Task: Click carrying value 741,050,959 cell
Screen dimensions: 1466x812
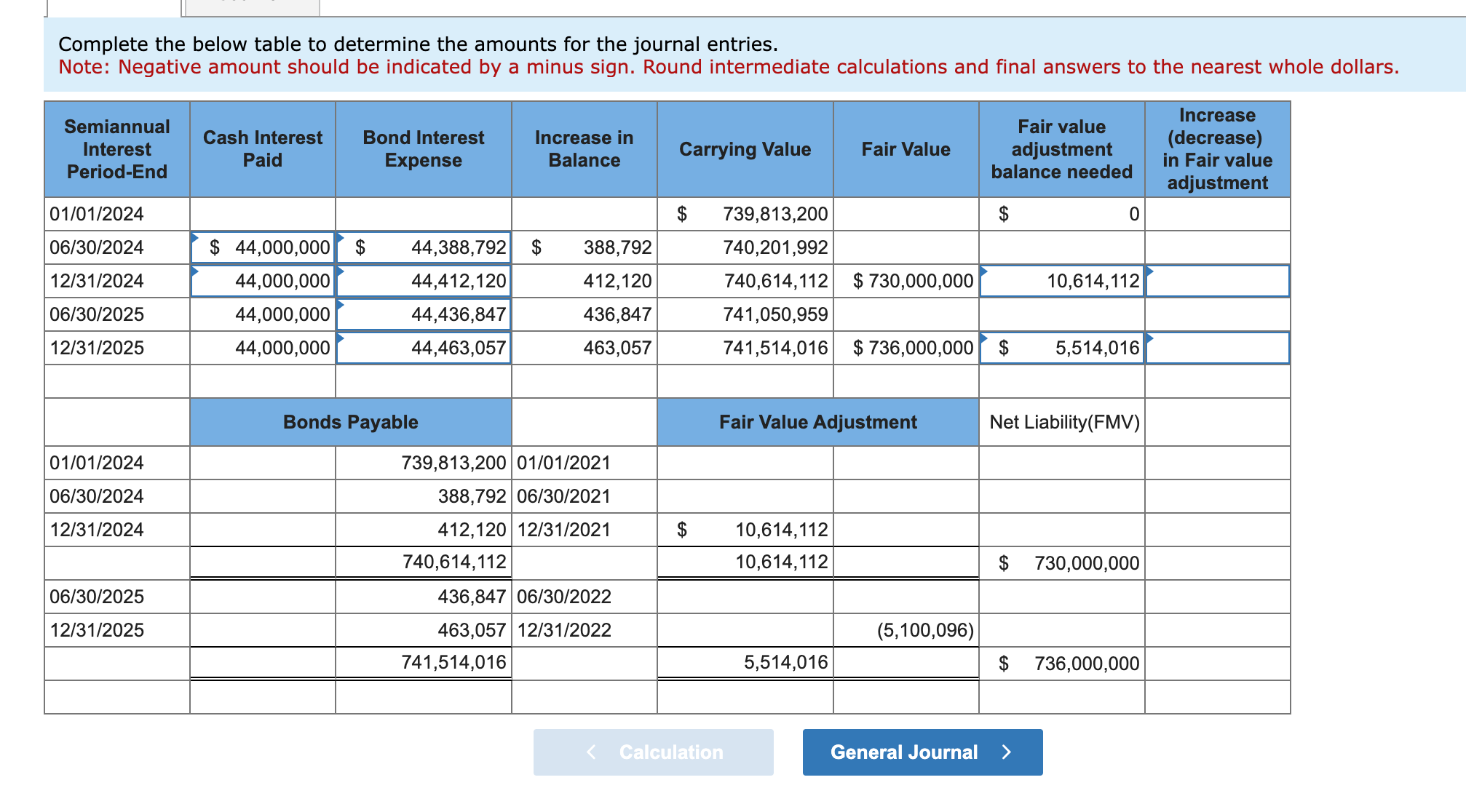Action: (745, 314)
